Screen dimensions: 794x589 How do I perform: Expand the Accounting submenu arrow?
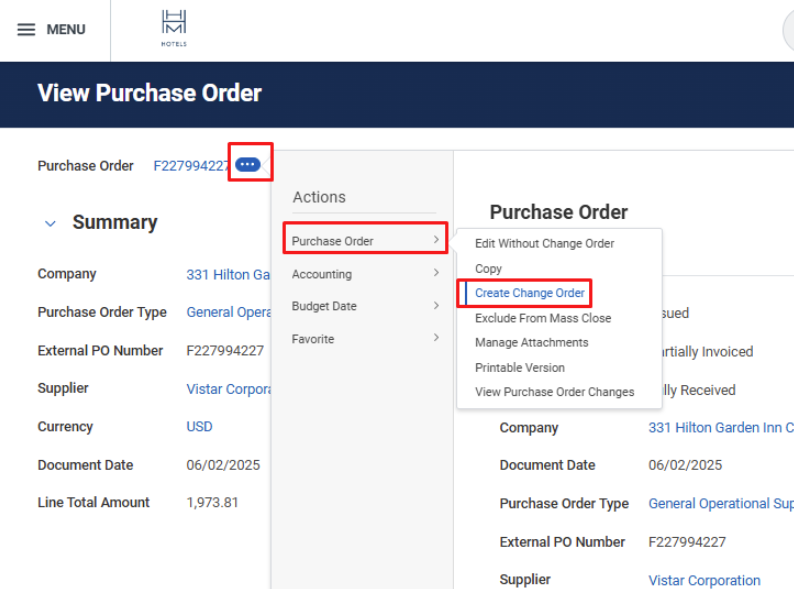(x=436, y=274)
